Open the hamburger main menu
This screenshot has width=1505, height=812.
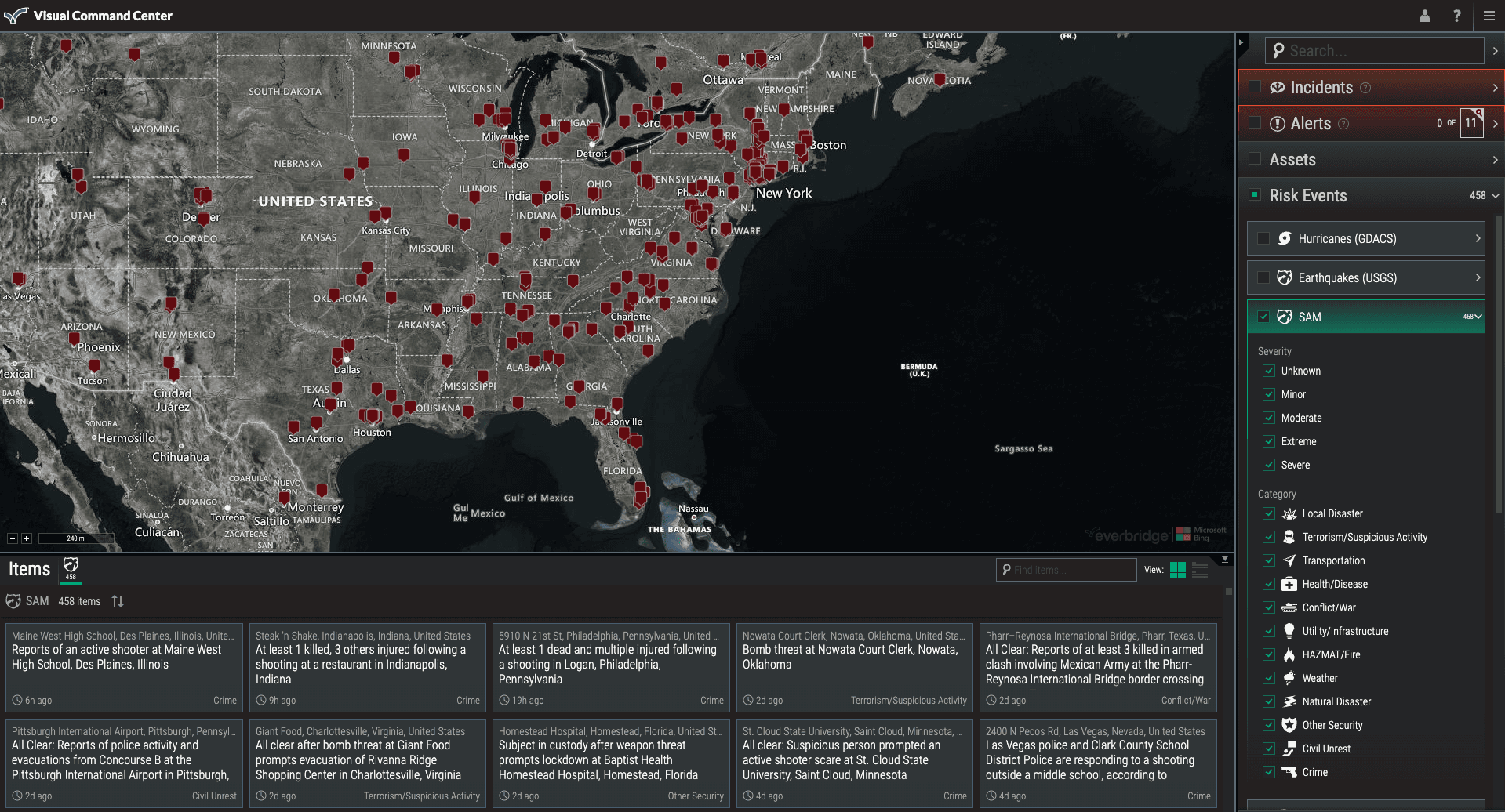click(x=1489, y=16)
